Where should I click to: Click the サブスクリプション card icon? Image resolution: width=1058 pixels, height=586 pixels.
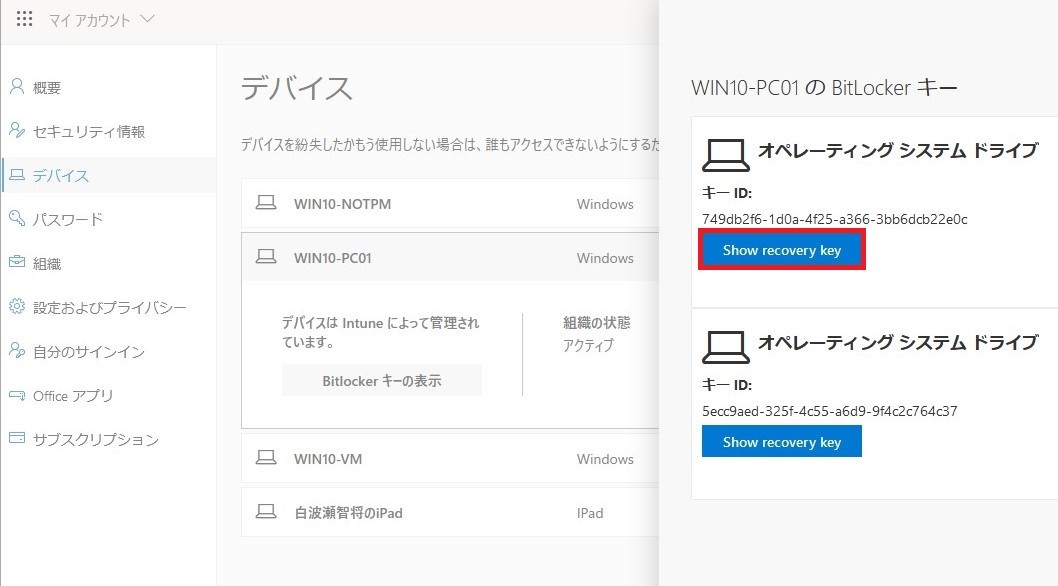(17, 438)
